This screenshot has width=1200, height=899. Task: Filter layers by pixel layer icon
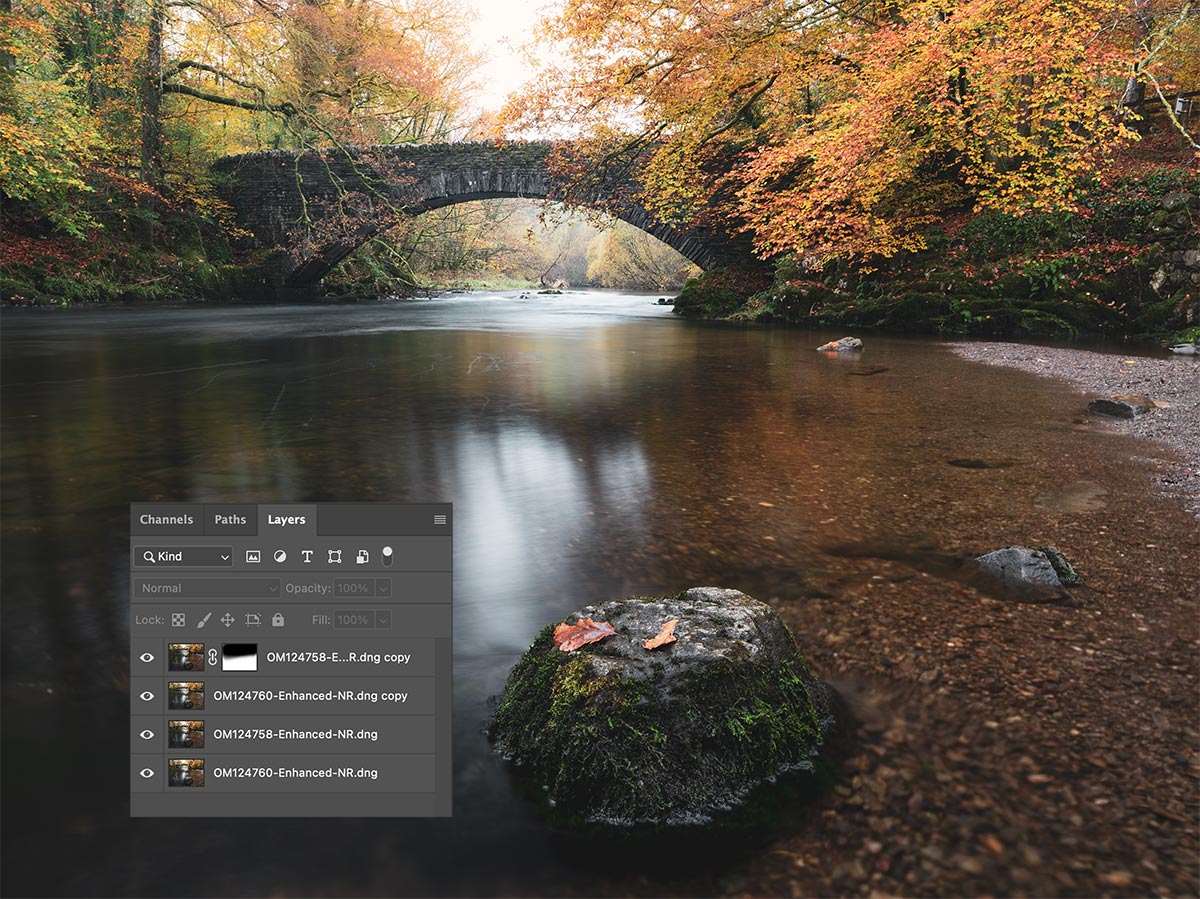tap(253, 557)
